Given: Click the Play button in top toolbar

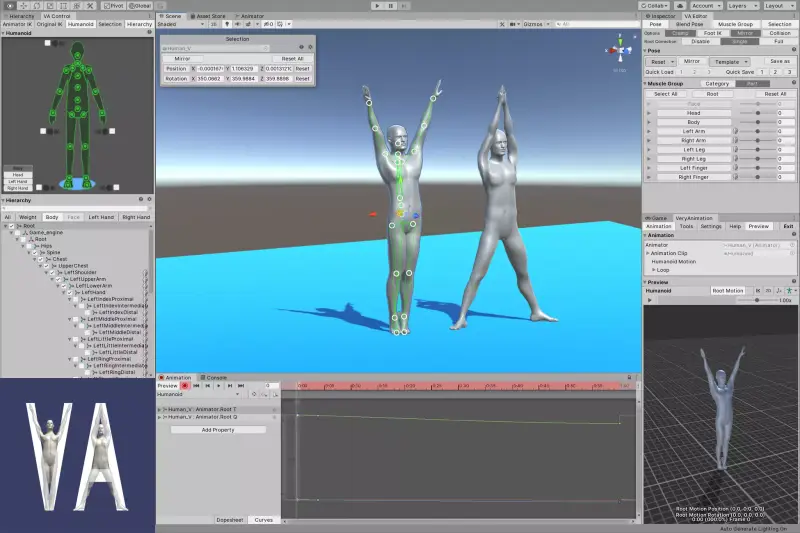Looking at the screenshot, I should click(x=377, y=6).
